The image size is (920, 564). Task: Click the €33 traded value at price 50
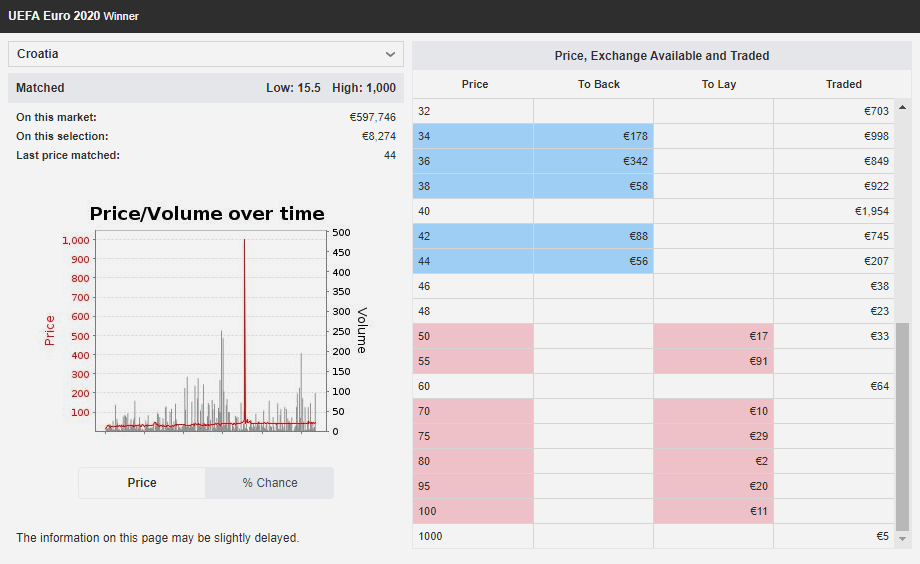tap(879, 336)
